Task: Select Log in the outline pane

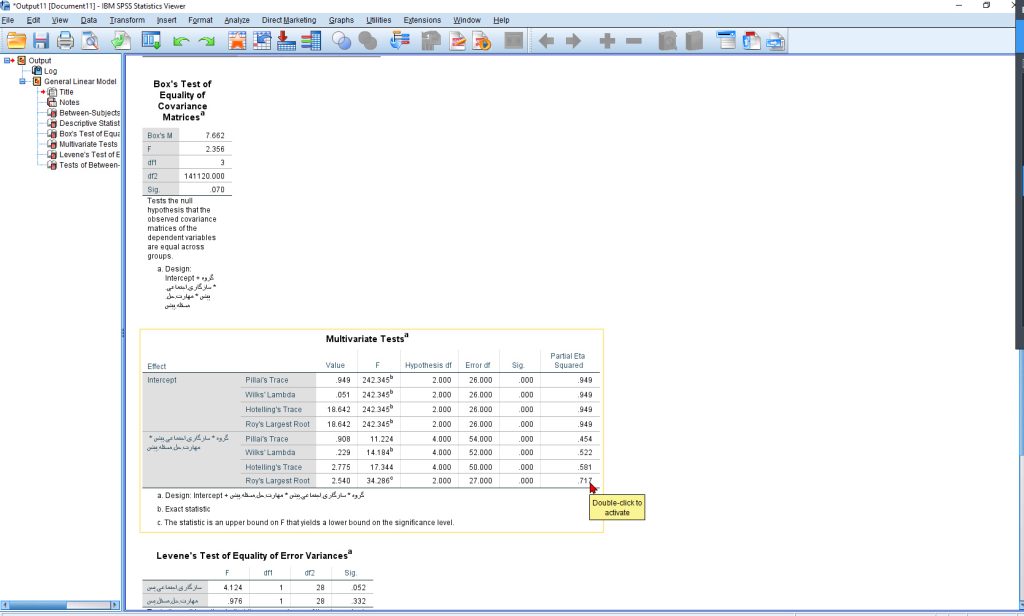Action: [x=50, y=71]
